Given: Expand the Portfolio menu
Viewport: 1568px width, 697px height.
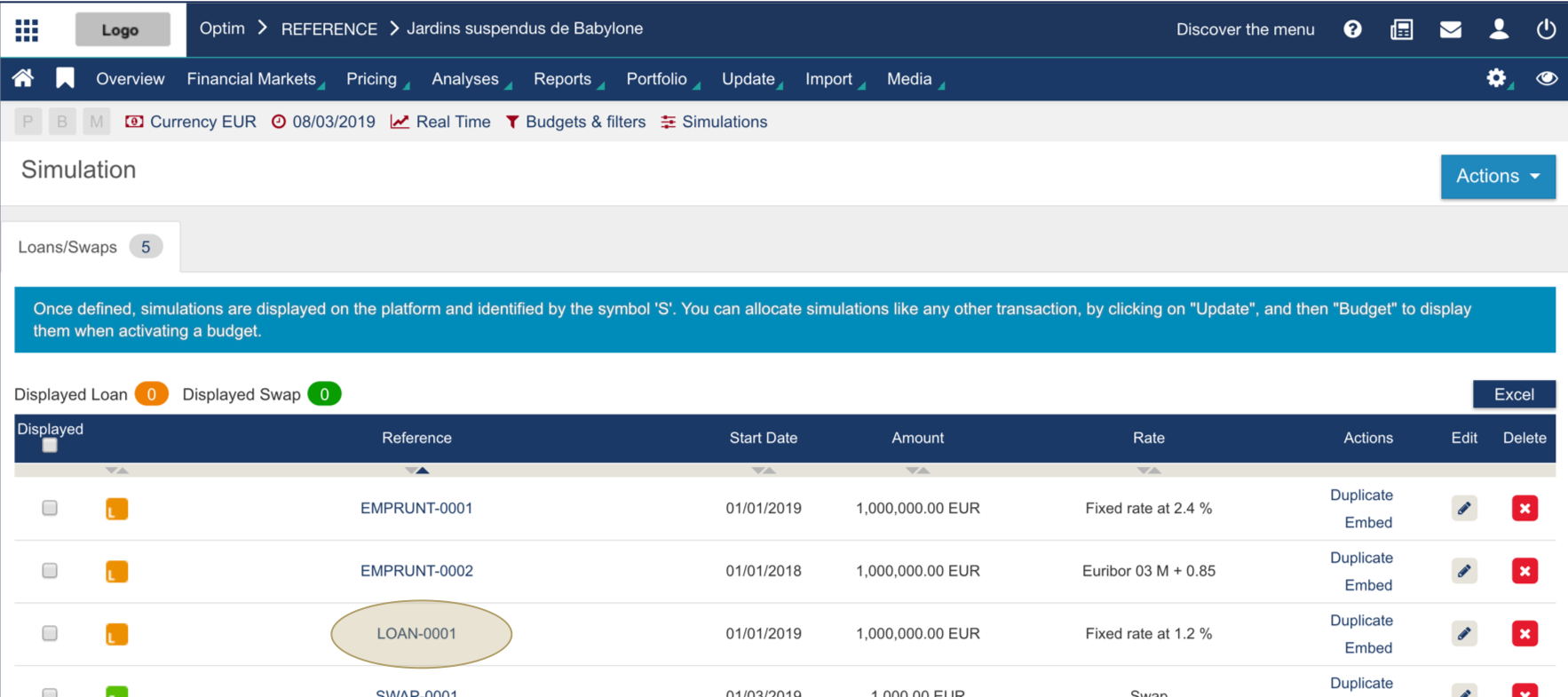Looking at the screenshot, I should [656, 79].
